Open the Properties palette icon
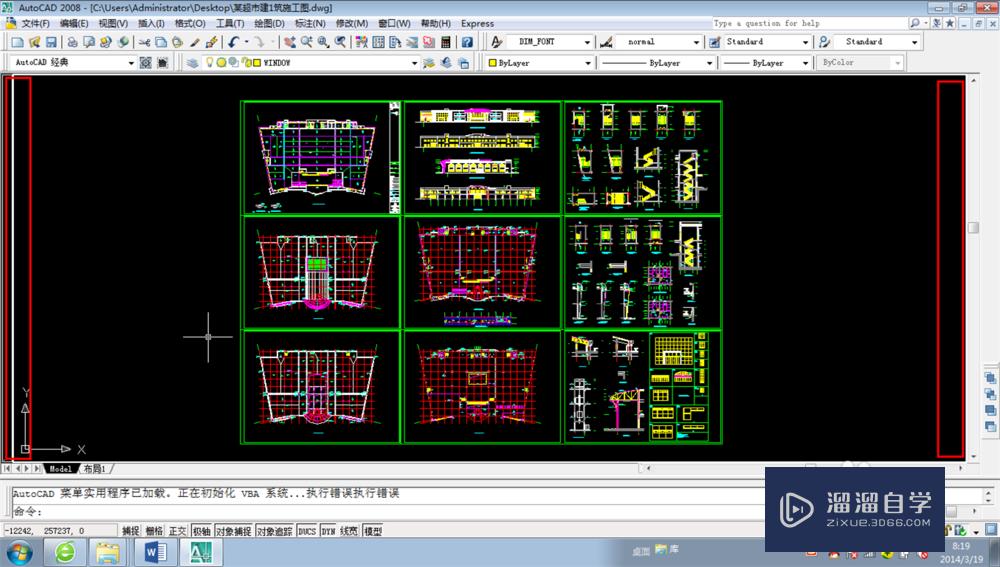Viewport: 1000px width, 567px height. [x=362, y=42]
